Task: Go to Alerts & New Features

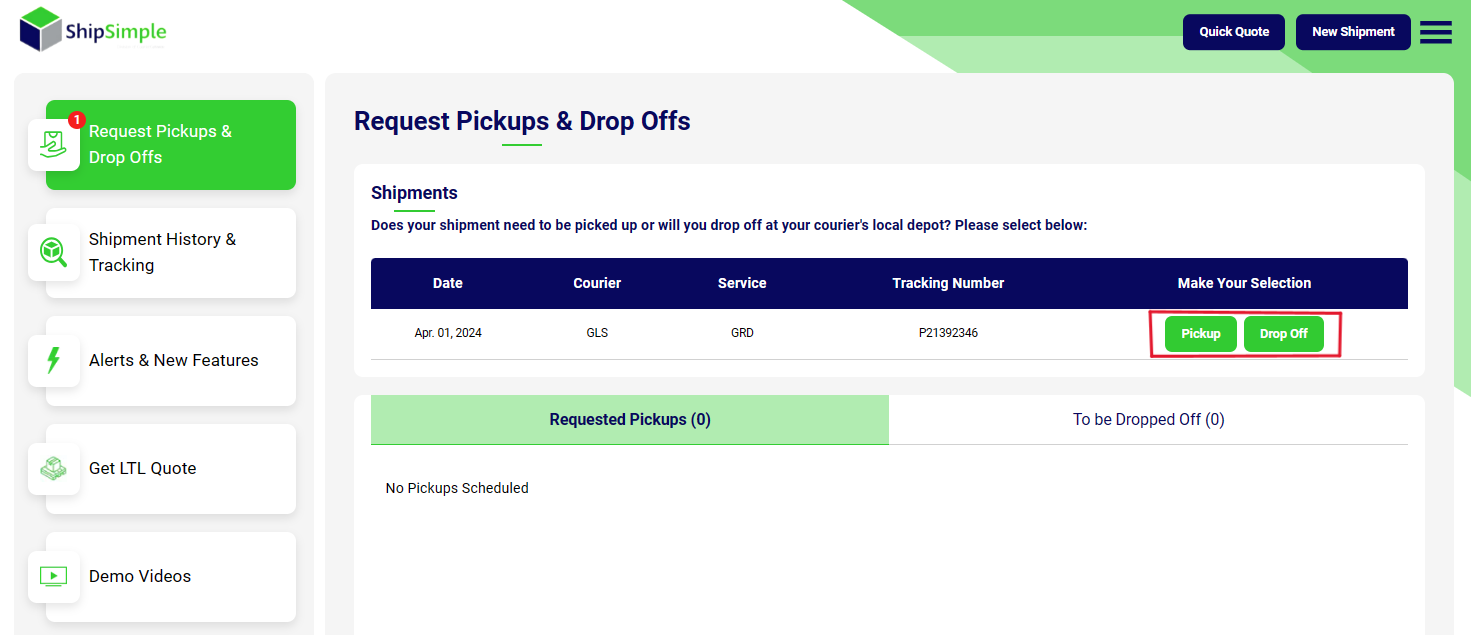Action: coord(171,361)
